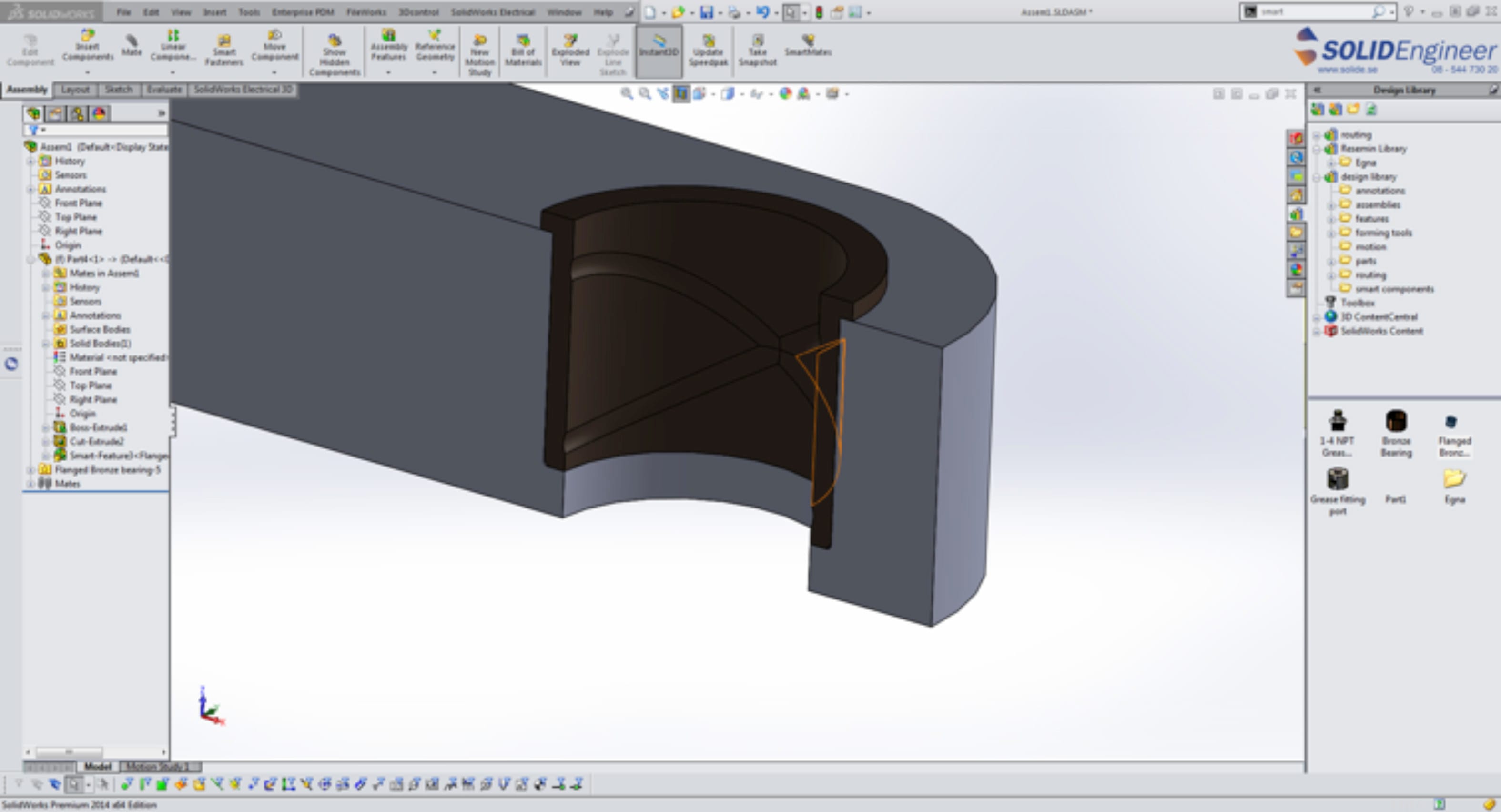Select Toolbox in Design Library
This screenshot has height=812, width=1501.
[1357, 303]
